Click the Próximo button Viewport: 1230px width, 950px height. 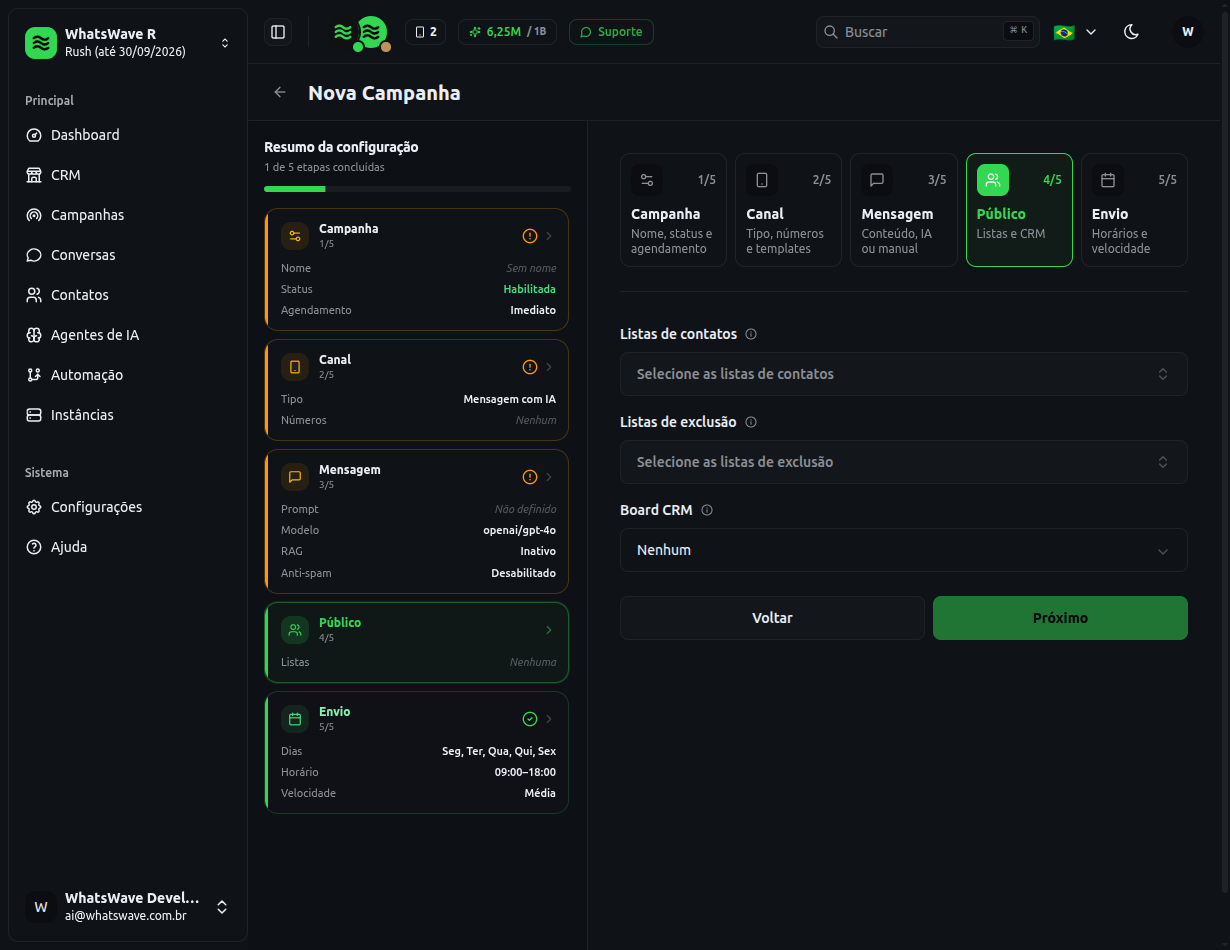[x=1060, y=618]
